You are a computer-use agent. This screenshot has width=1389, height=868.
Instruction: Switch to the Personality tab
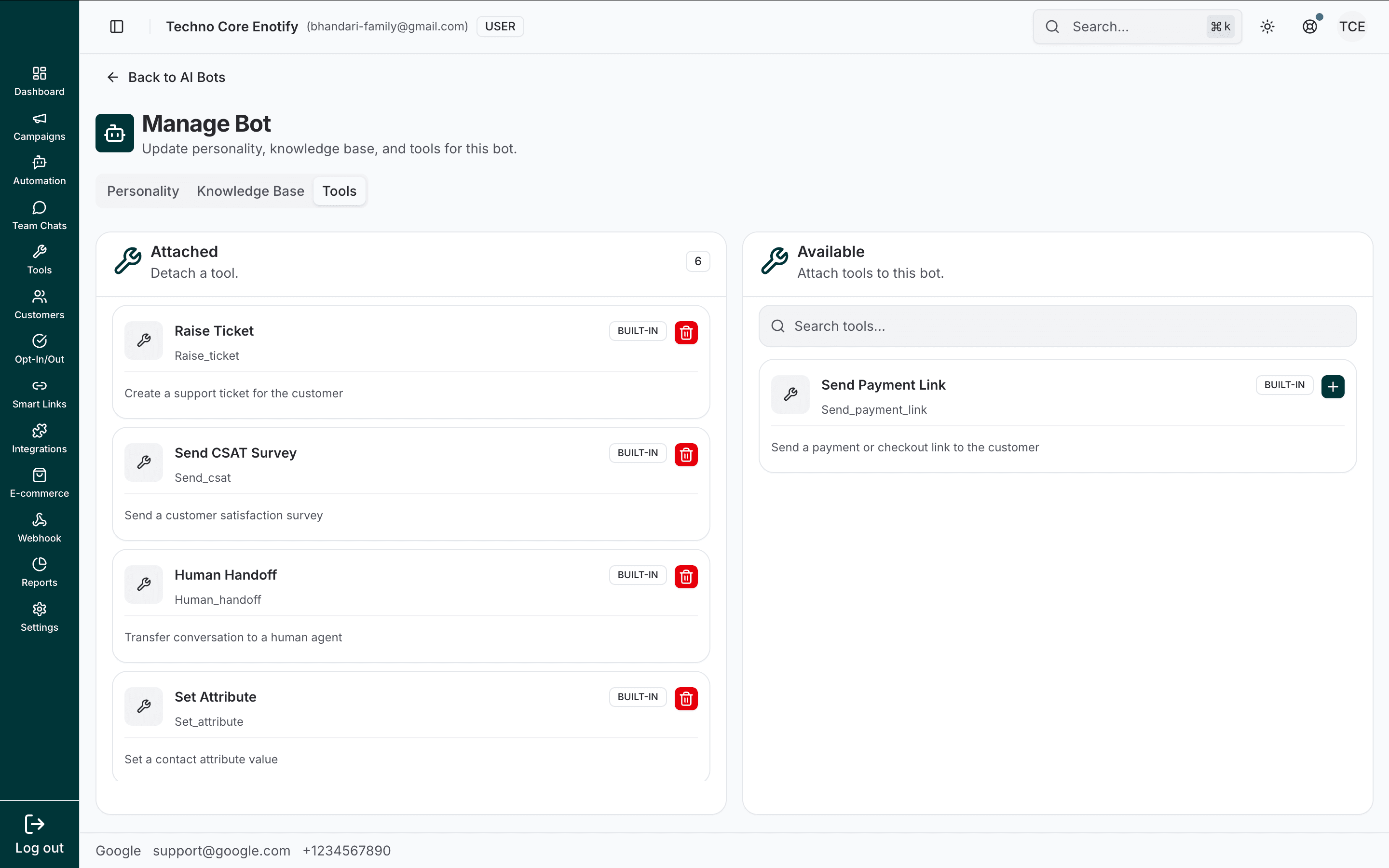tap(143, 191)
